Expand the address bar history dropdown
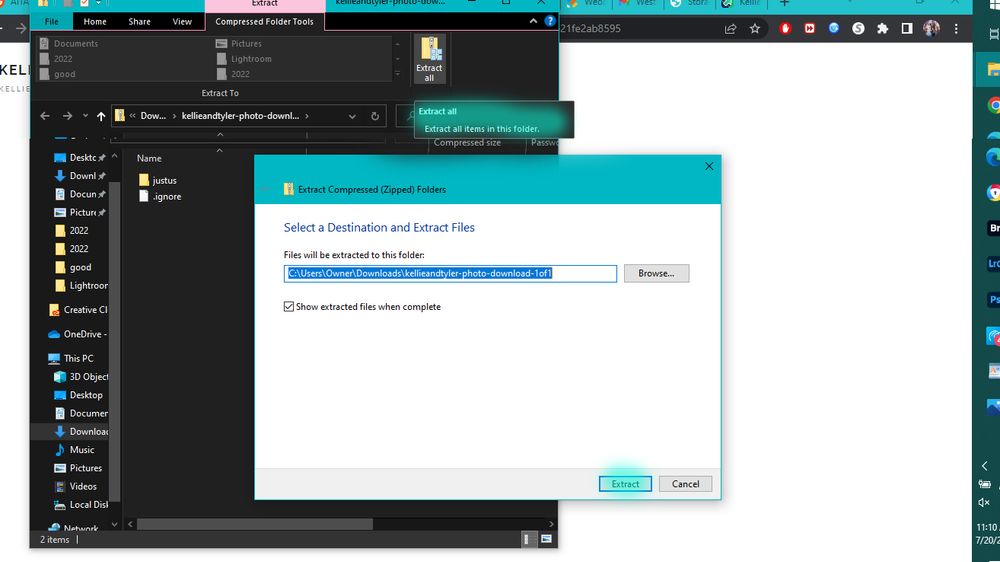The width and height of the screenshot is (1000, 562). 352,116
